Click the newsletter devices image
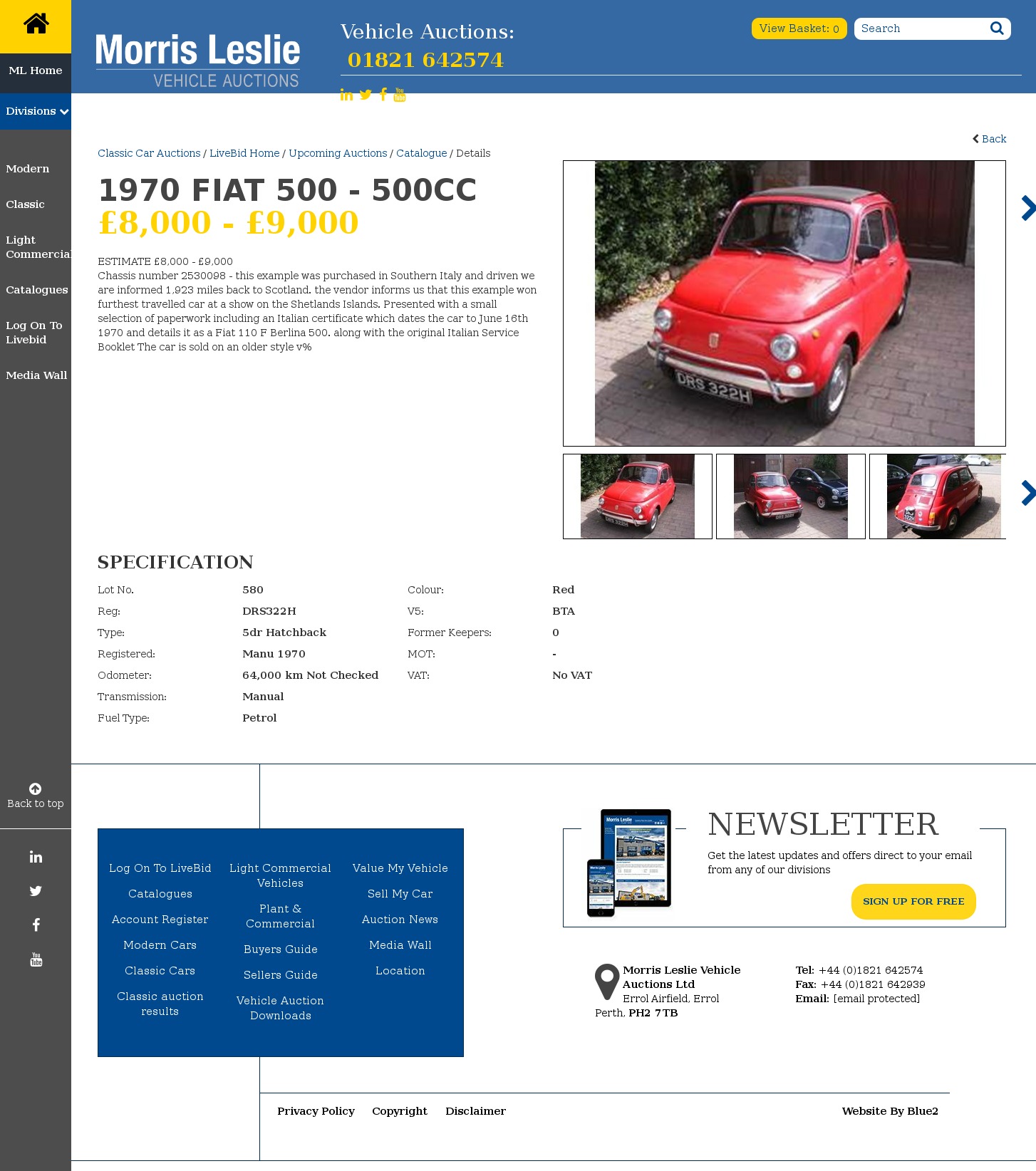The width and height of the screenshot is (1036, 1171). pos(629,863)
